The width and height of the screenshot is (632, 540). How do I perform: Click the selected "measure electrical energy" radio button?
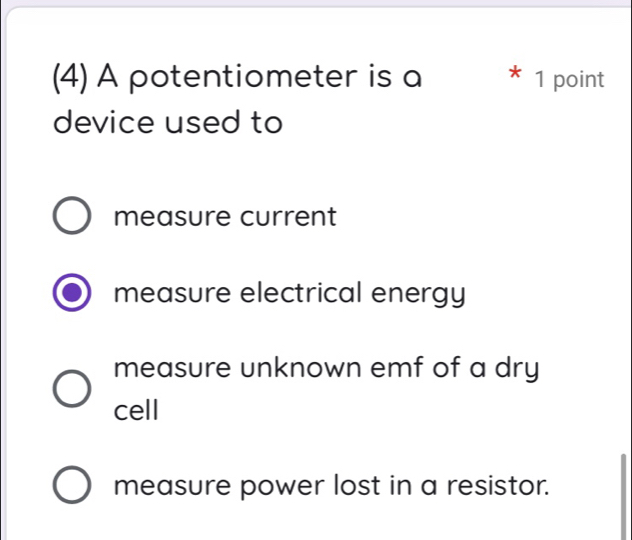pos(70,295)
